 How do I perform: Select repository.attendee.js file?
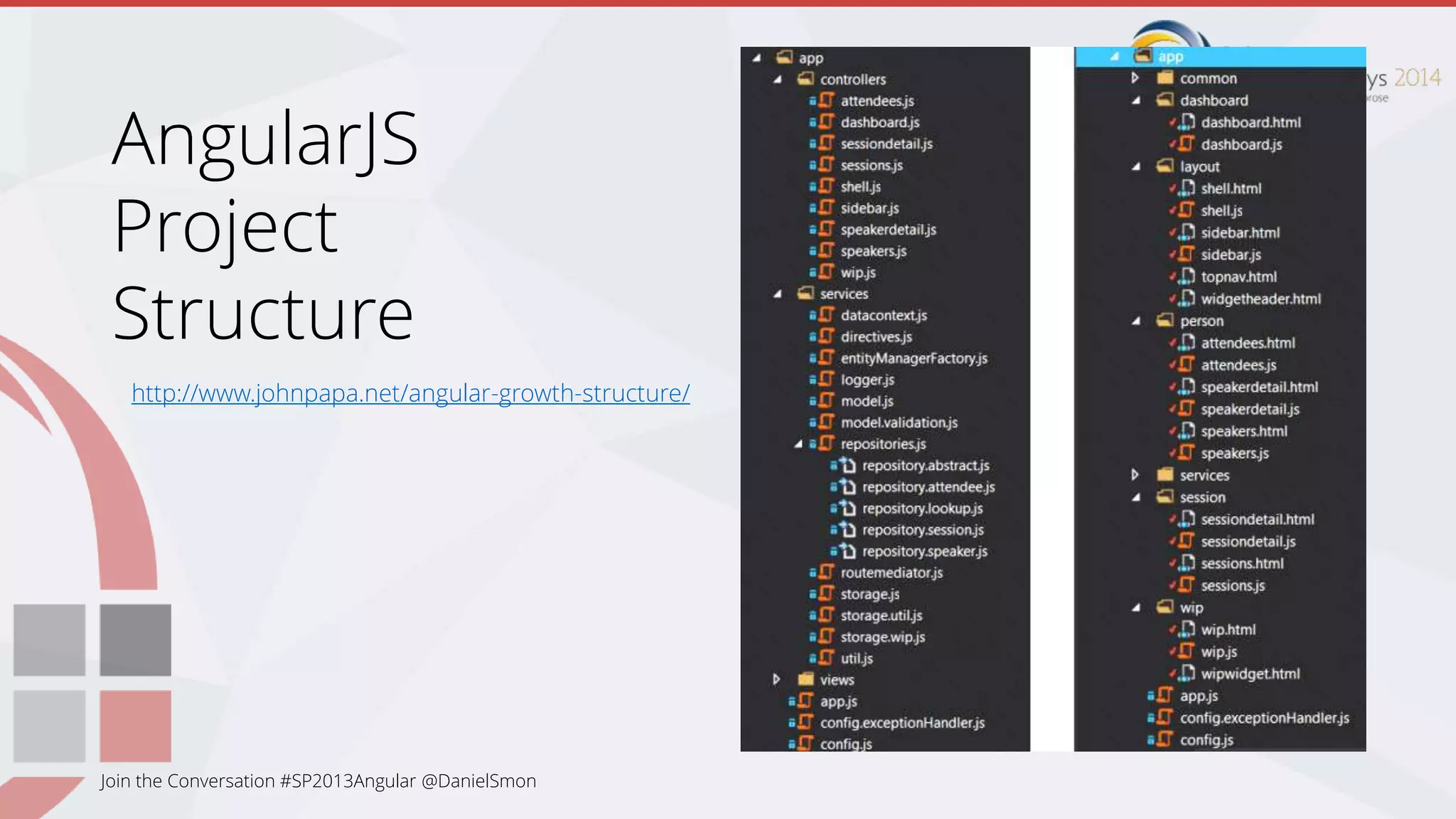pyautogui.click(x=928, y=487)
